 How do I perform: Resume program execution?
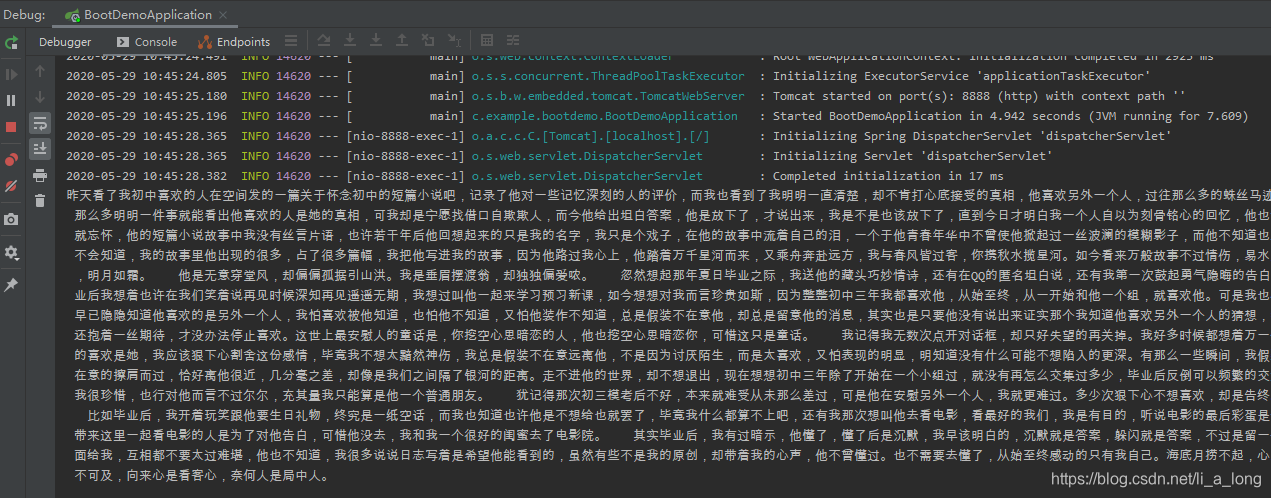[11, 75]
